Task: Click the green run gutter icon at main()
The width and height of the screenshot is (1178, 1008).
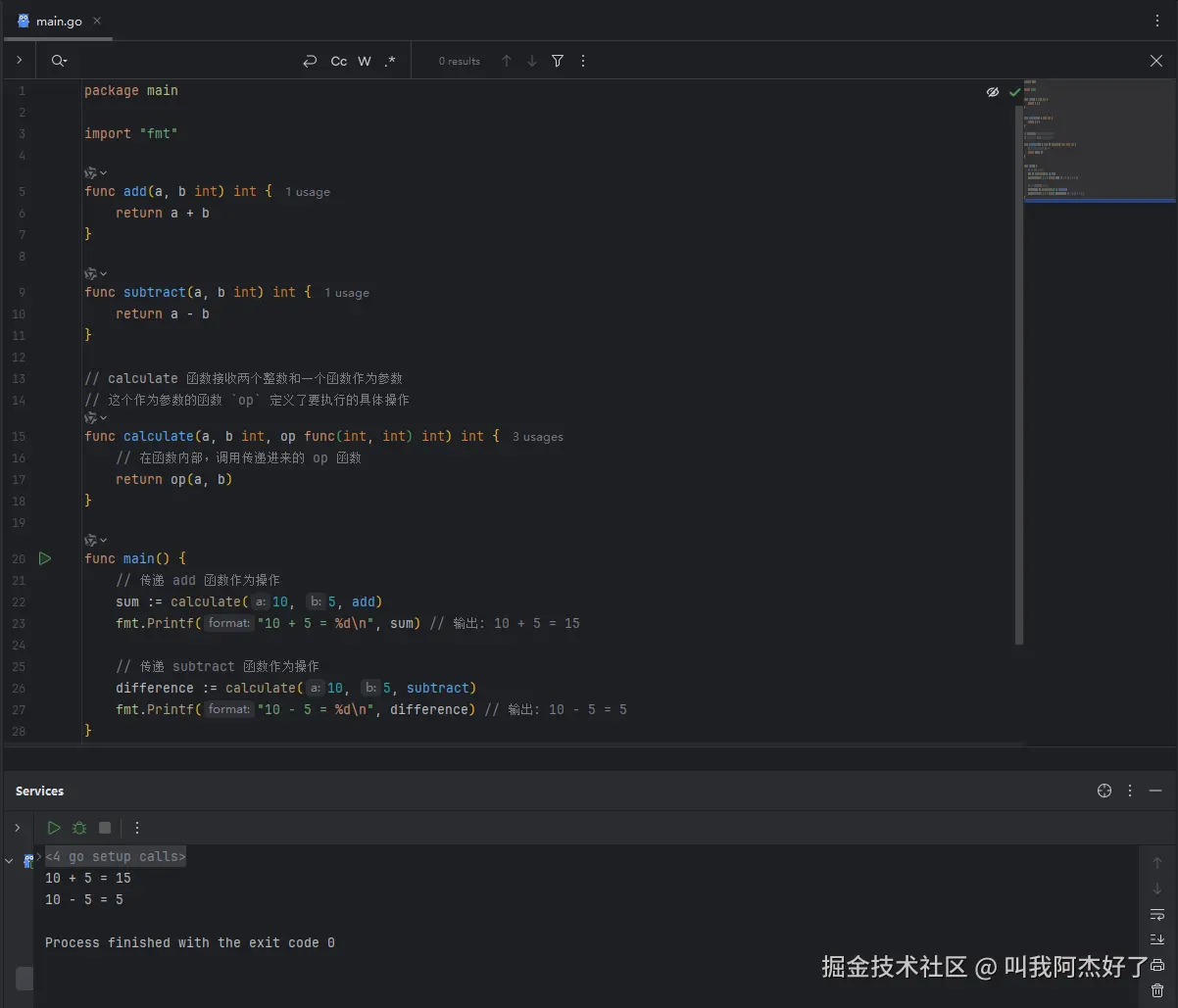Action: 44,558
